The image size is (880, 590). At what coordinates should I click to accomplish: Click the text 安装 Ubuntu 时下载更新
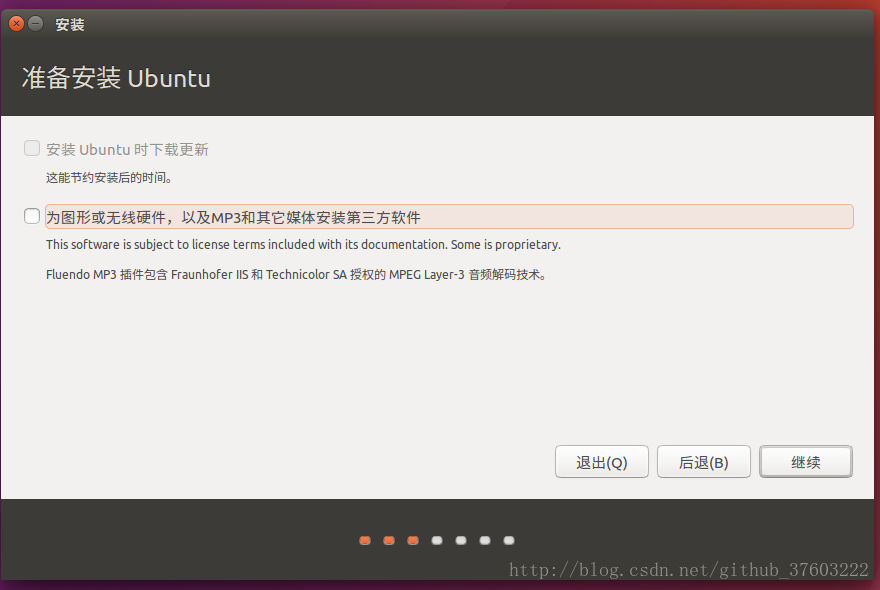(127, 149)
